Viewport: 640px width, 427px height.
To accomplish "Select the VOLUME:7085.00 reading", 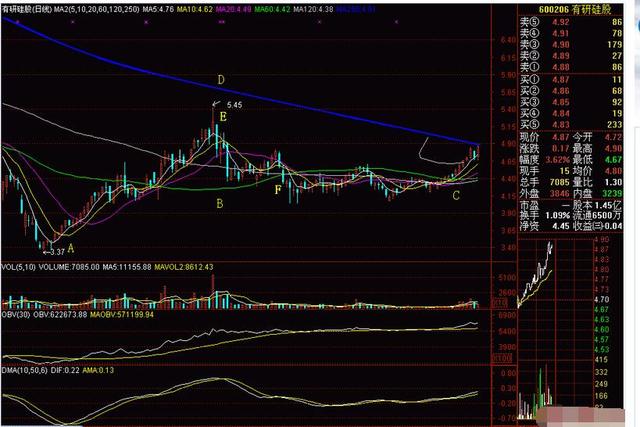I will [69, 267].
